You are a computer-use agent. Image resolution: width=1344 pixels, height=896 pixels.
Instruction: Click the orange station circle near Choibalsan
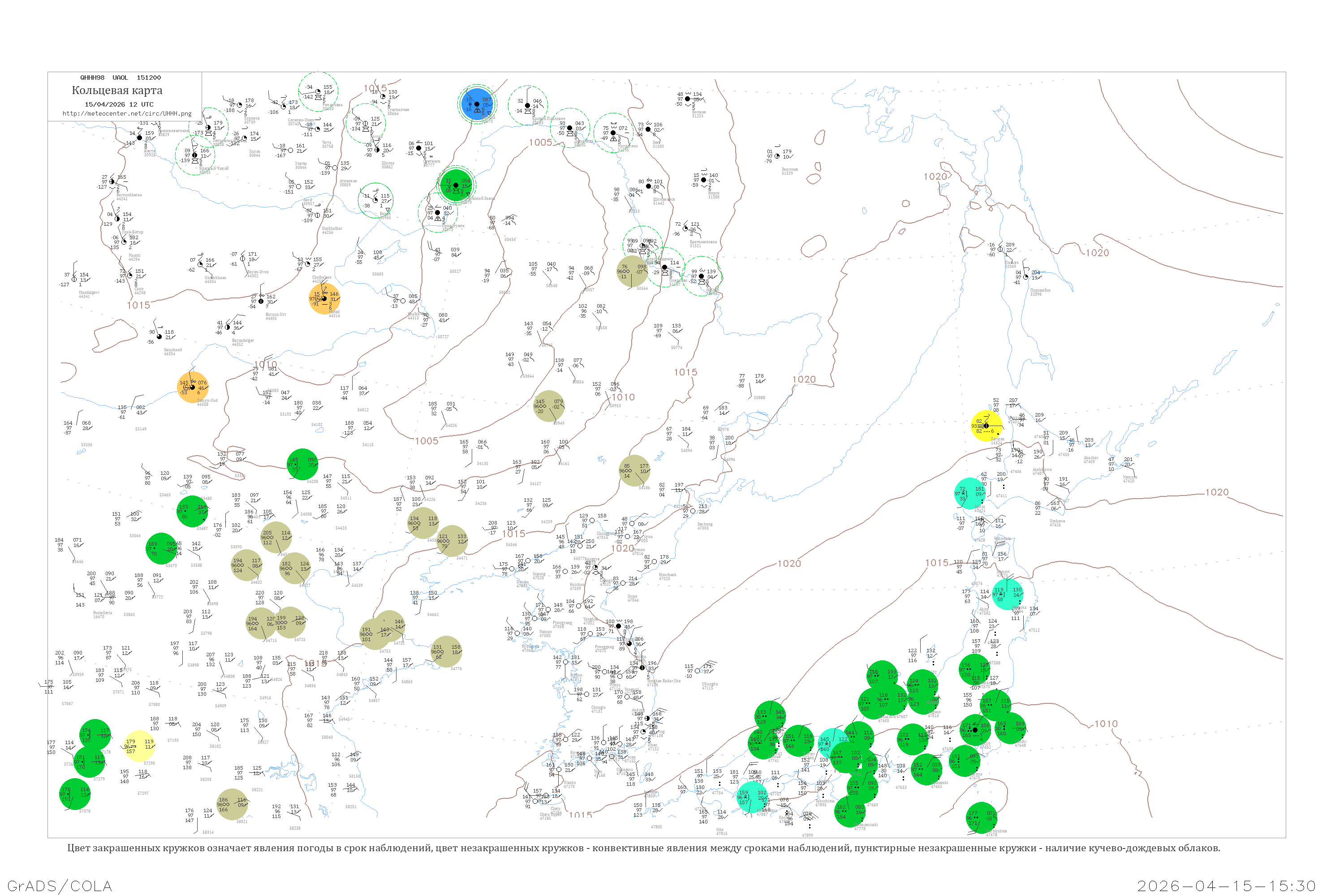pos(324,298)
